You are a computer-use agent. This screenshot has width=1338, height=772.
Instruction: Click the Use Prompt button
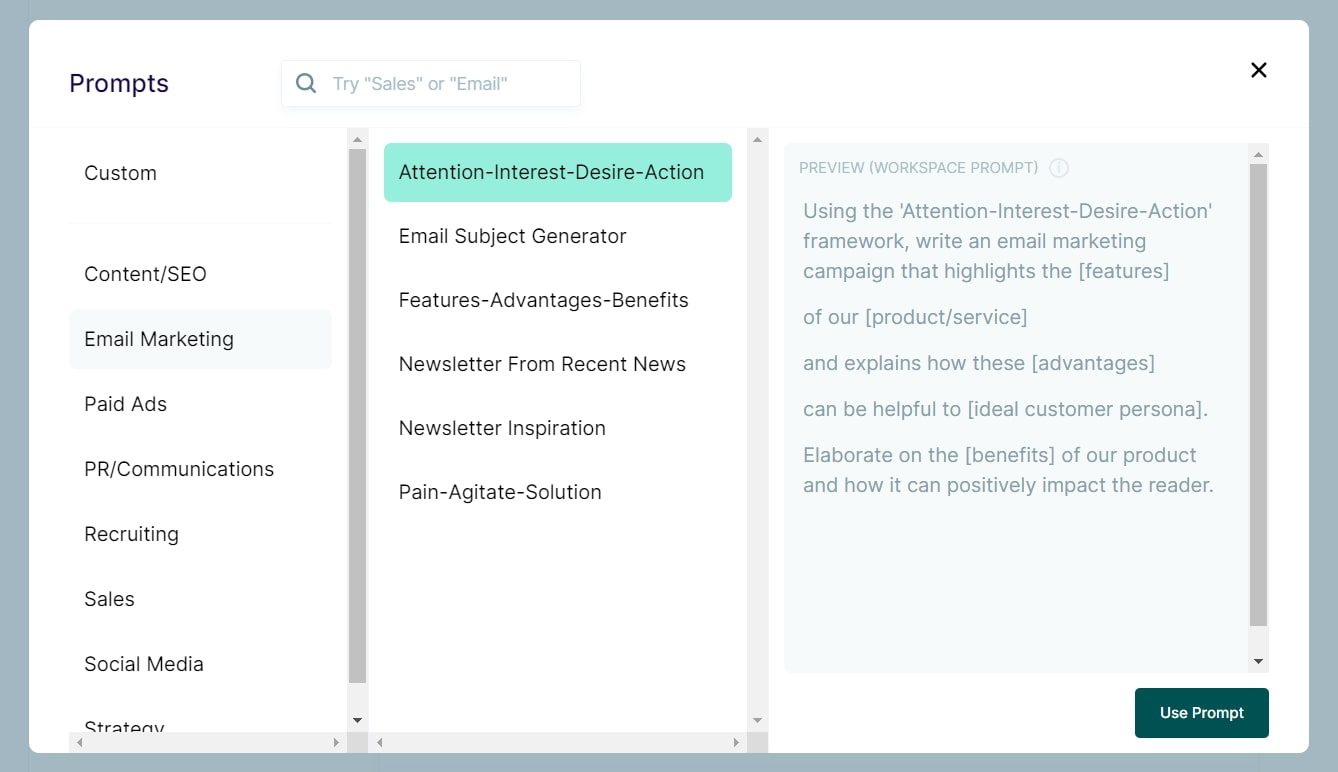tap(1201, 713)
